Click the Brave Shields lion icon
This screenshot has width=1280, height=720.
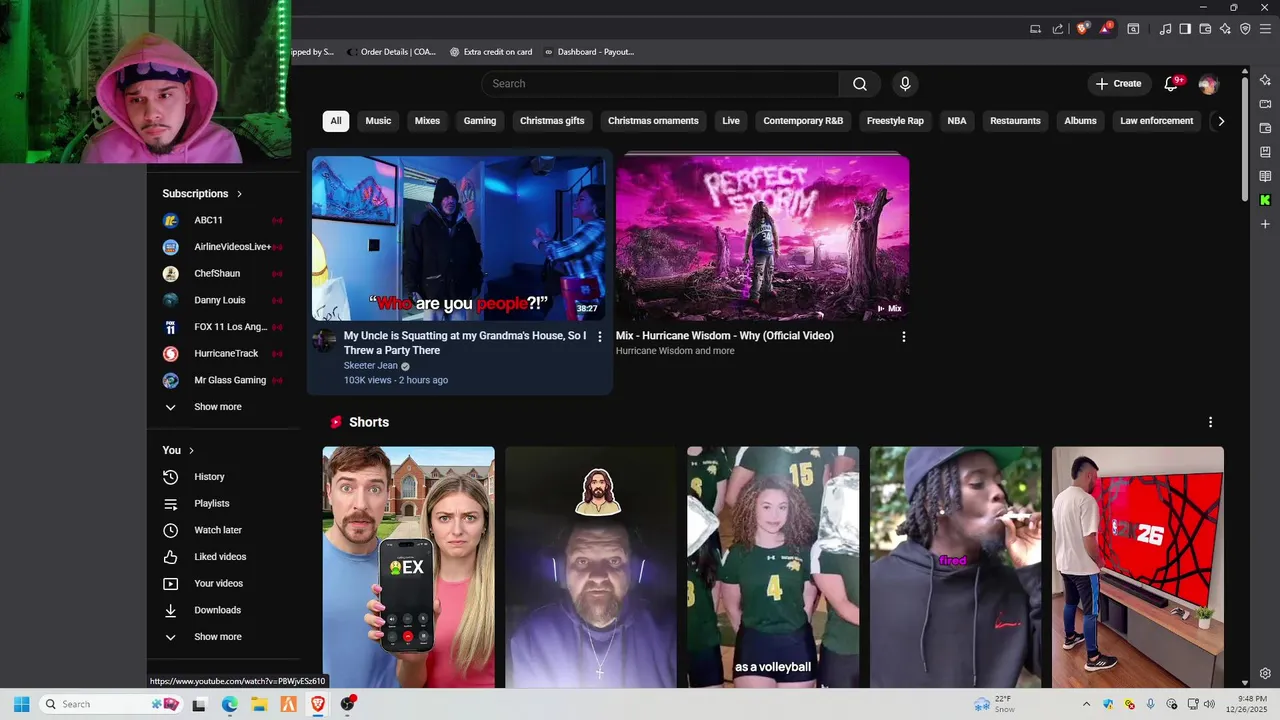click(x=1082, y=29)
